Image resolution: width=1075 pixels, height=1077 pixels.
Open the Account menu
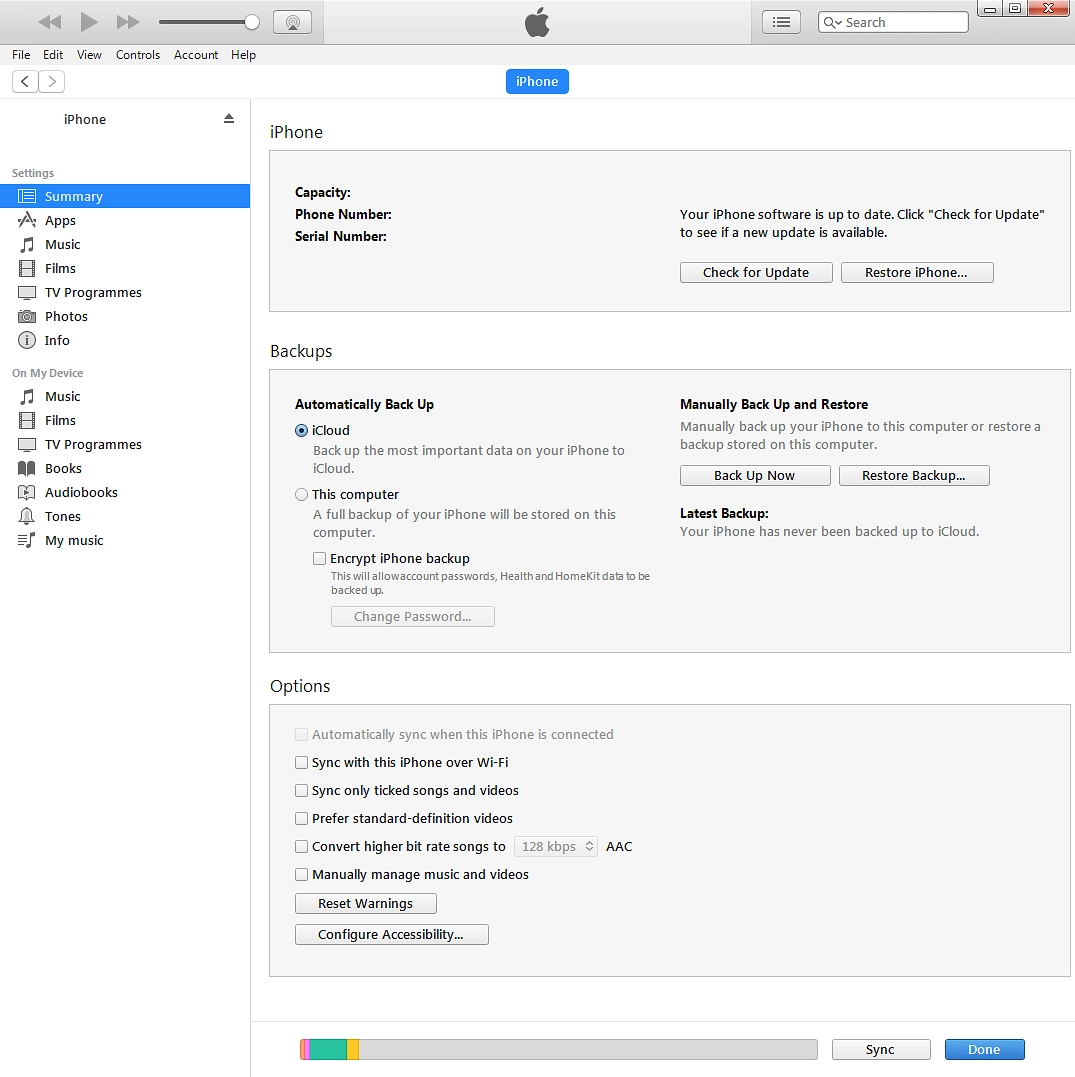point(196,55)
